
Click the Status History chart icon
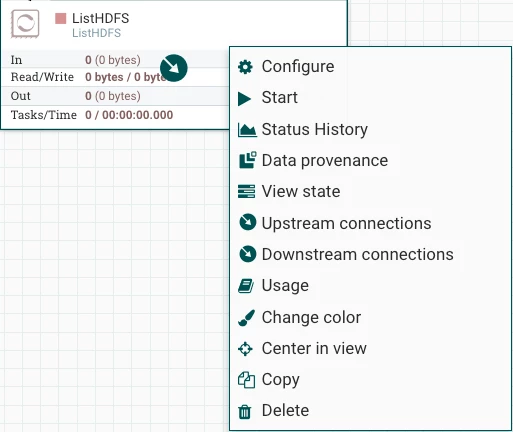click(247, 130)
